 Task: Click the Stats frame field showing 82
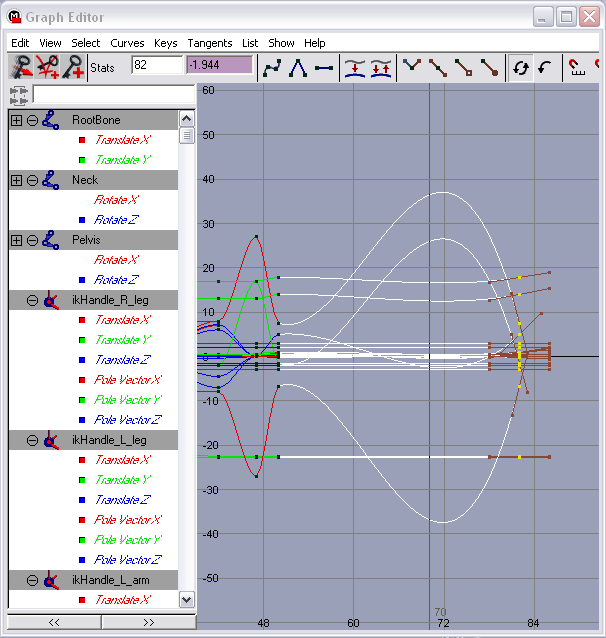(157, 65)
